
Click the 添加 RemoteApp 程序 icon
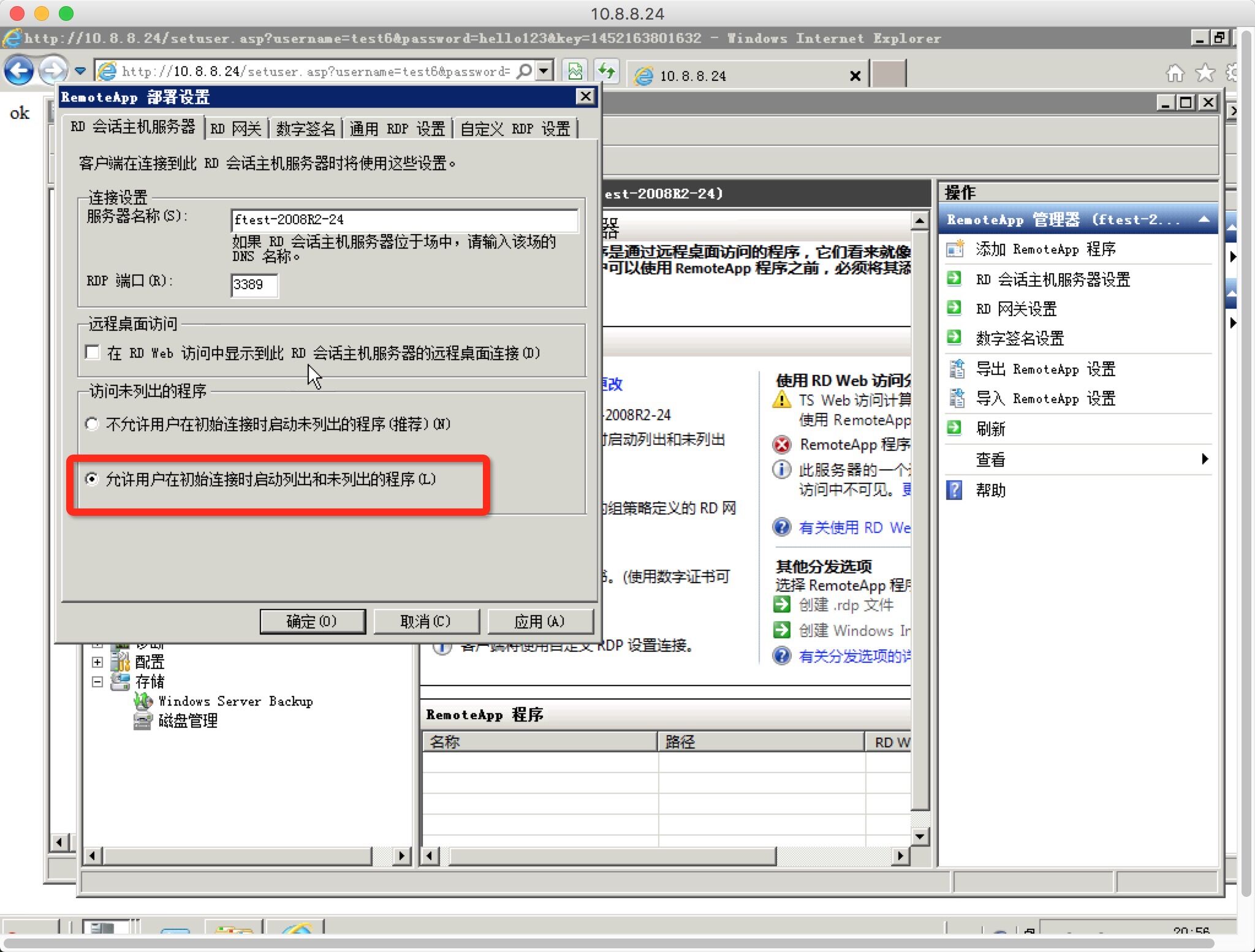[x=955, y=249]
